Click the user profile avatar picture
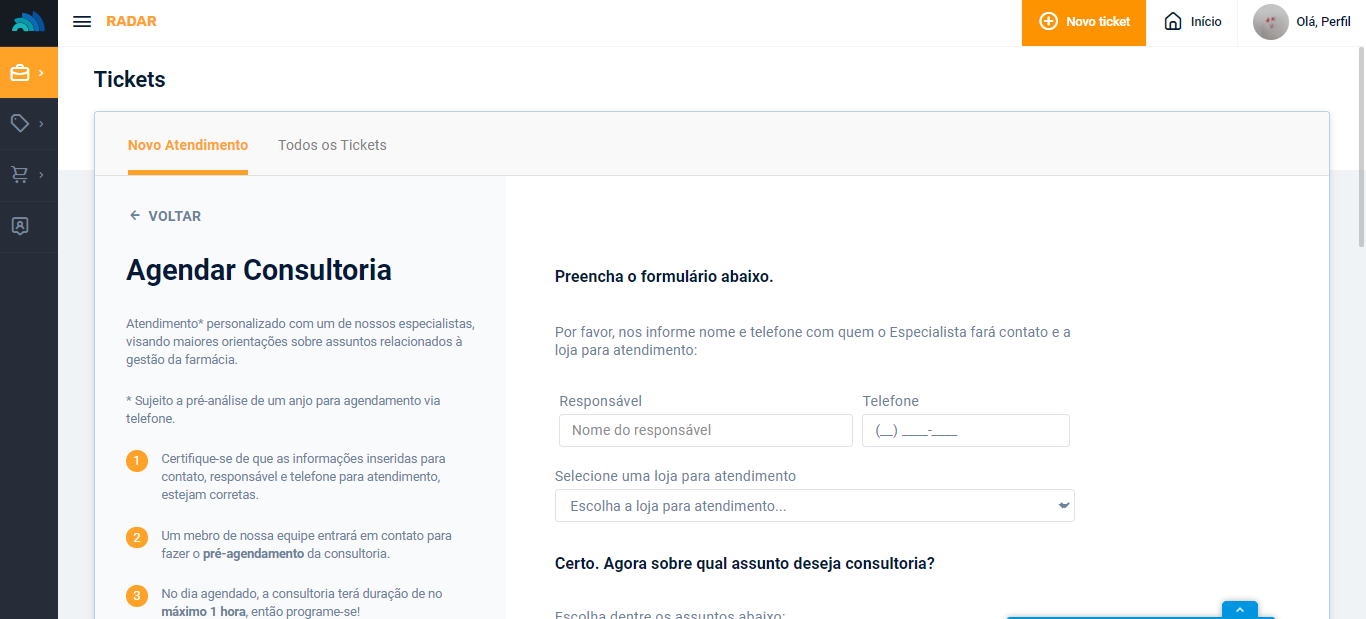 1270,22
